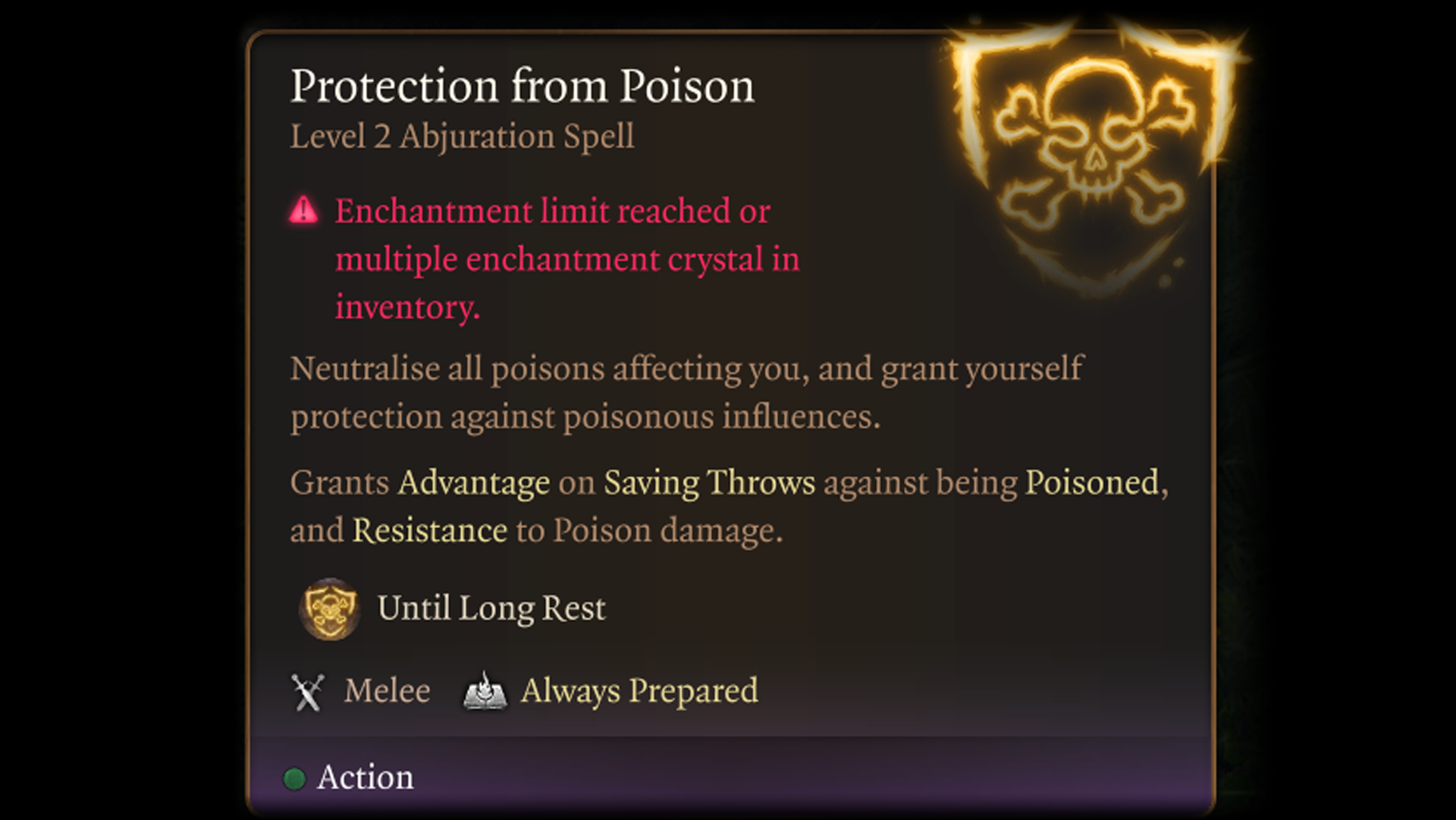Click the Protection from Poison title
Screen dimensions: 1456x820
[522, 86]
